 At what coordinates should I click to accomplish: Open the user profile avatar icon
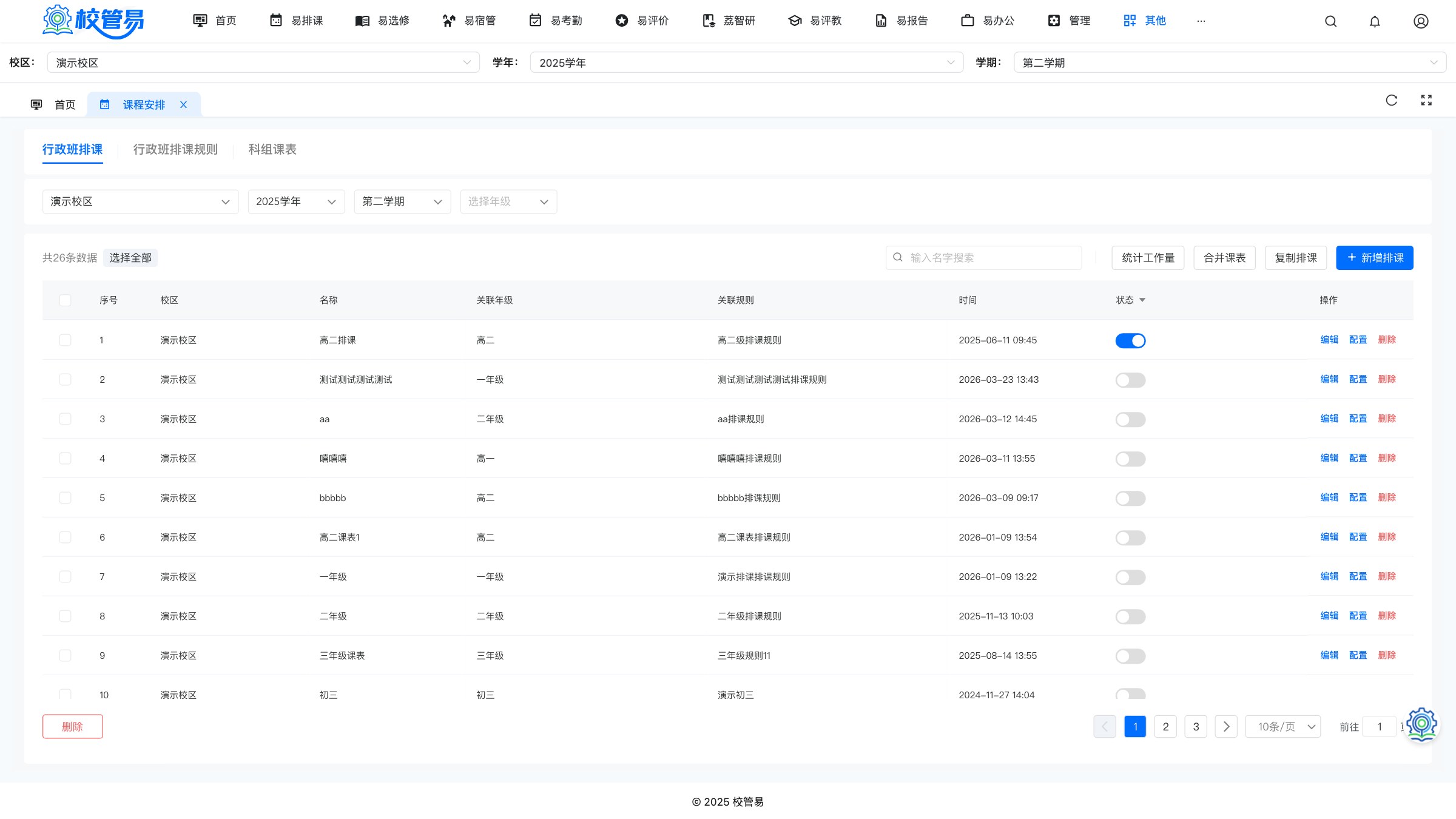(x=1421, y=21)
